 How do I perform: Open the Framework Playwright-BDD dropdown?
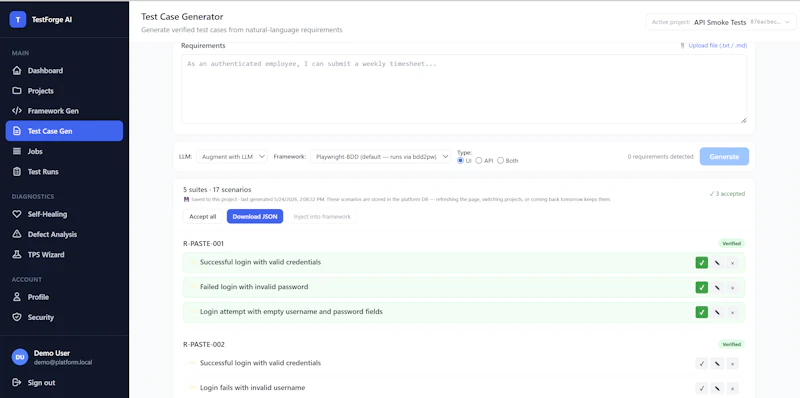coord(381,157)
